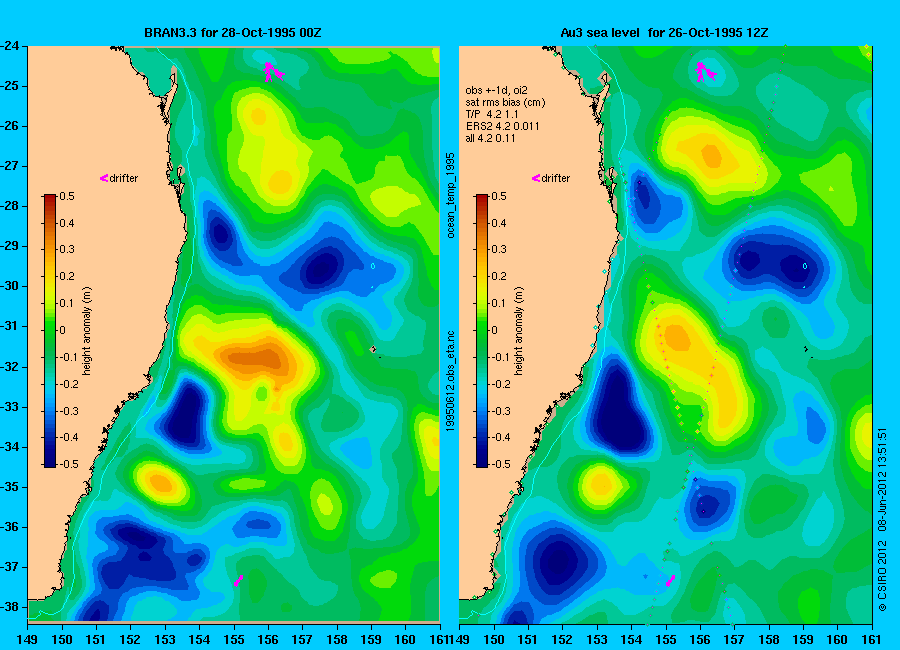Viewport: 900px width, 650px height.
Task: Click the title 'Au3 sea level for 26-Oct-1995 12Z'
Action: 664,33
